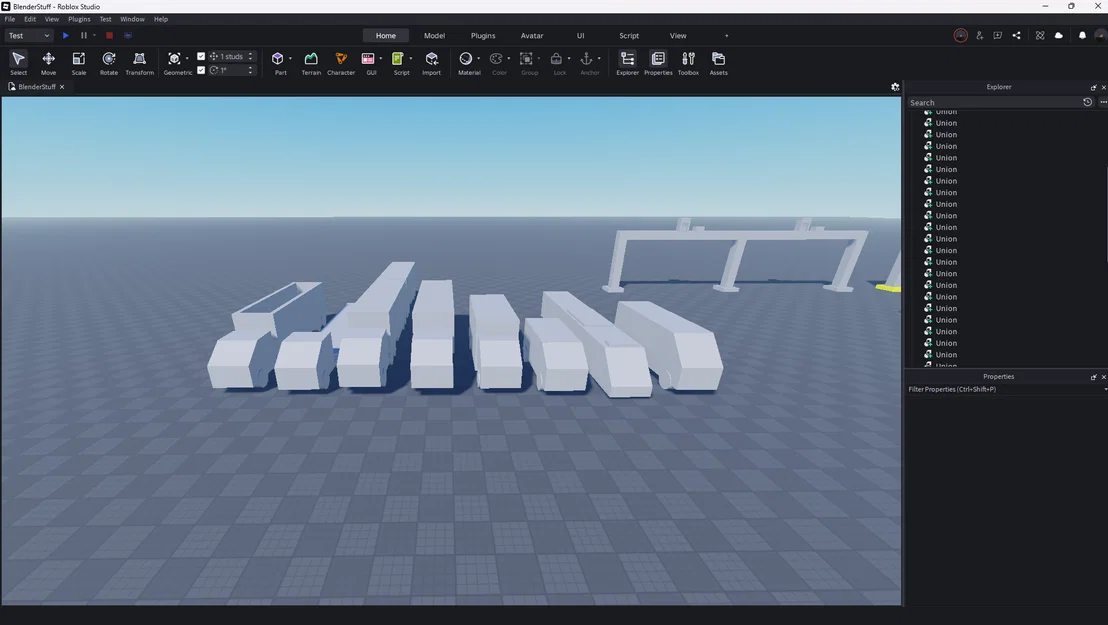1108x625 pixels.
Task: Open the Window menu
Action: pos(132,19)
